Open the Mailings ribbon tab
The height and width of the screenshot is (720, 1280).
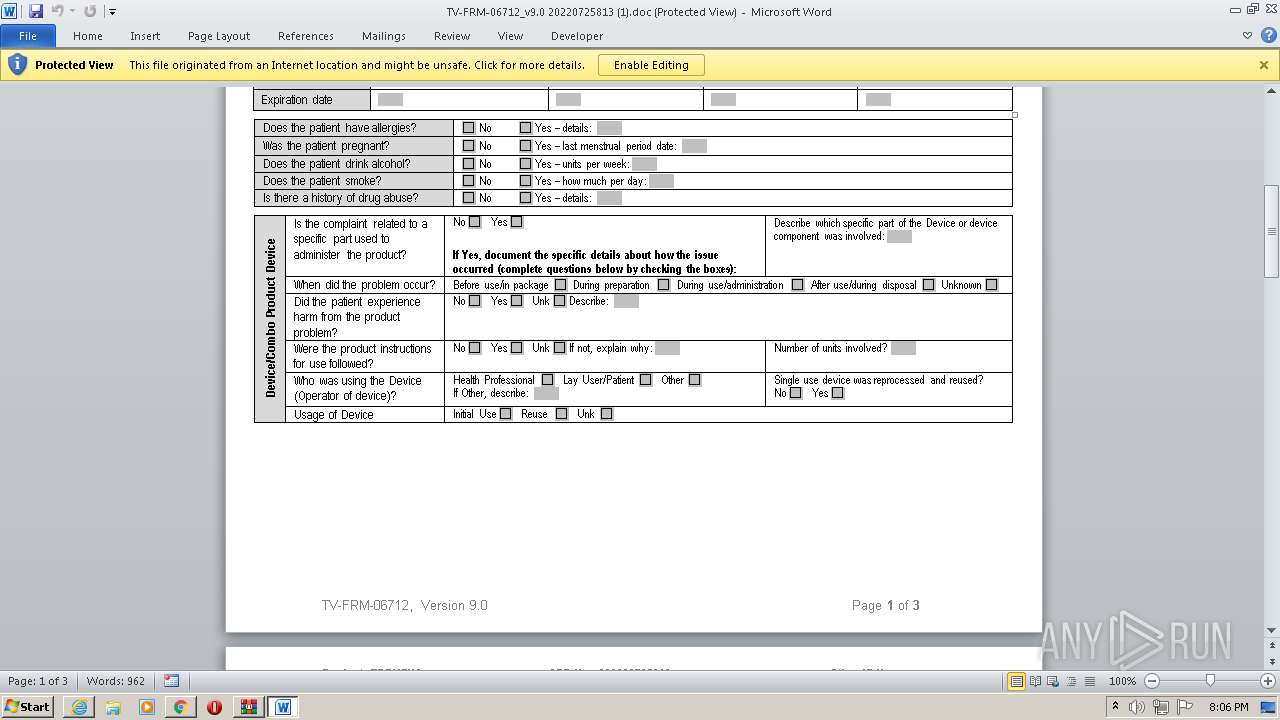[384, 36]
